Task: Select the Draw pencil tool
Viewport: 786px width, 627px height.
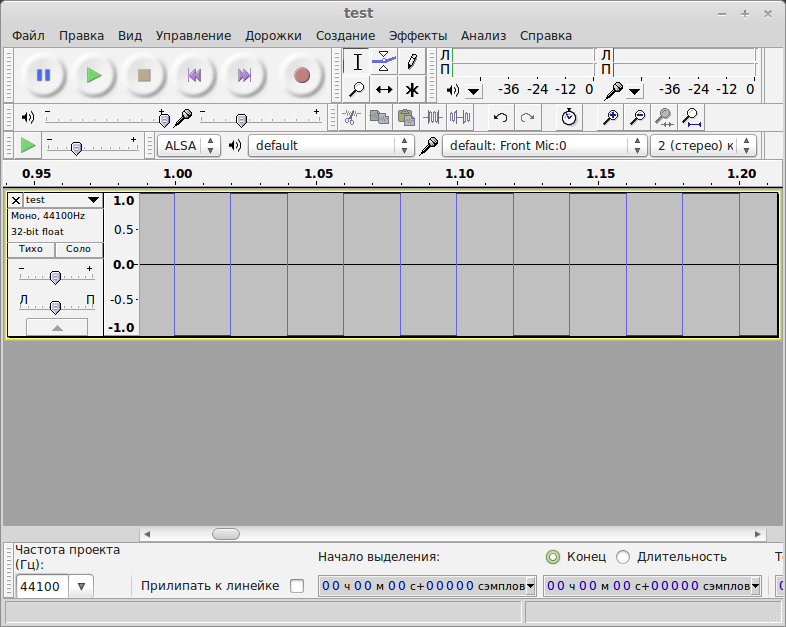Action: [411, 62]
